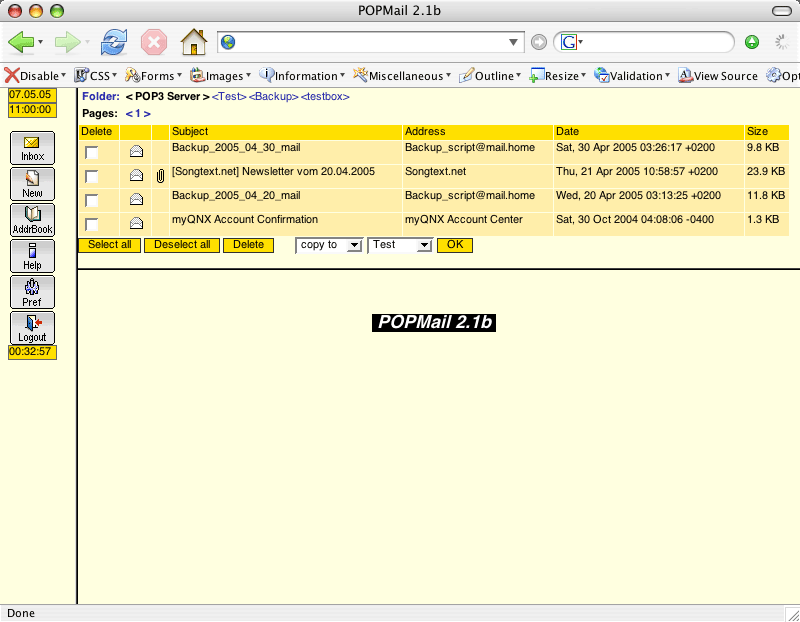Open the Information menu

point(302,76)
